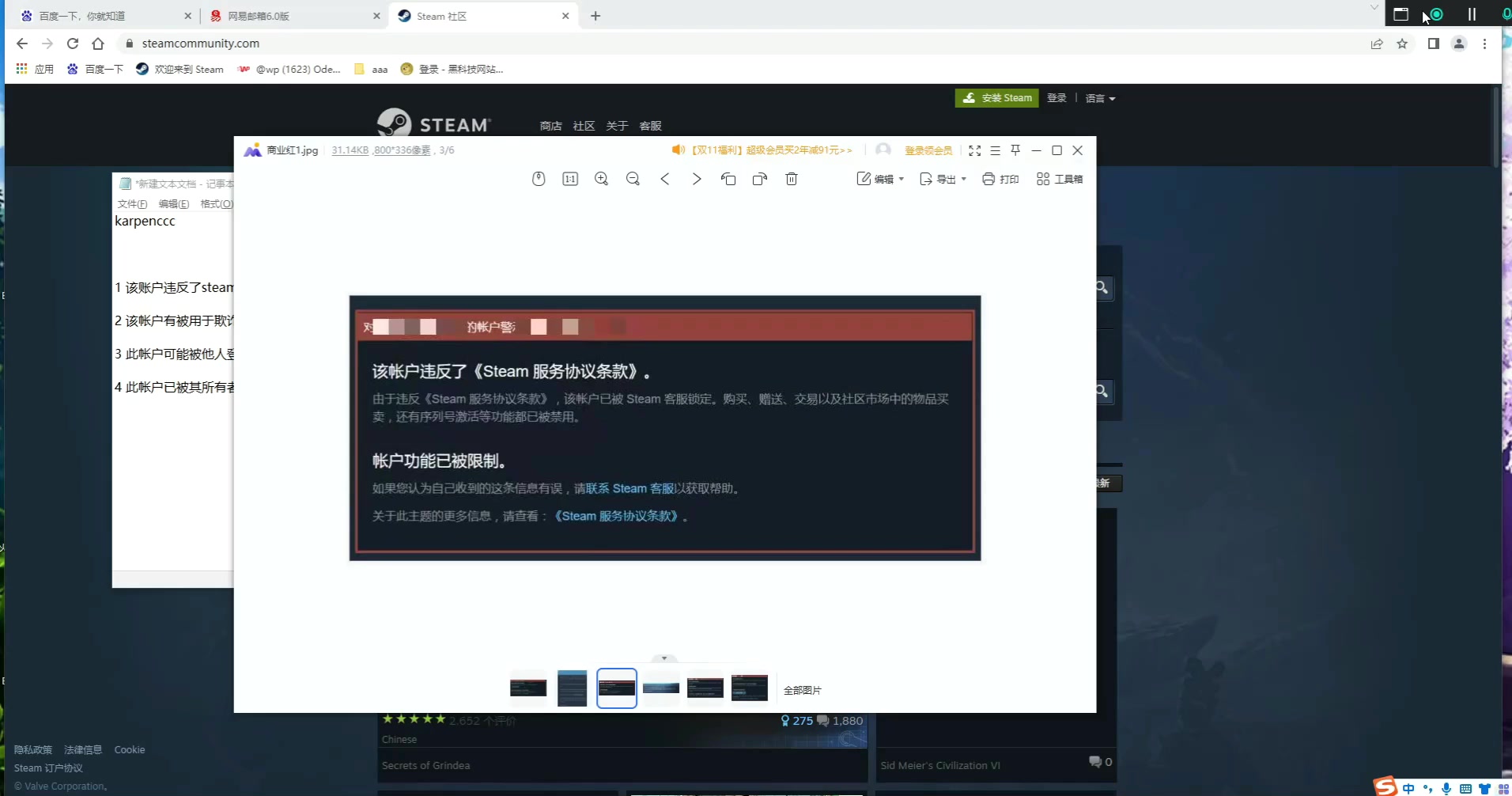Image resolution: width=1512 pixels, height=796 pixels.
Task: Open 社区 in Steam navigation
Action: tap(584, 126)
